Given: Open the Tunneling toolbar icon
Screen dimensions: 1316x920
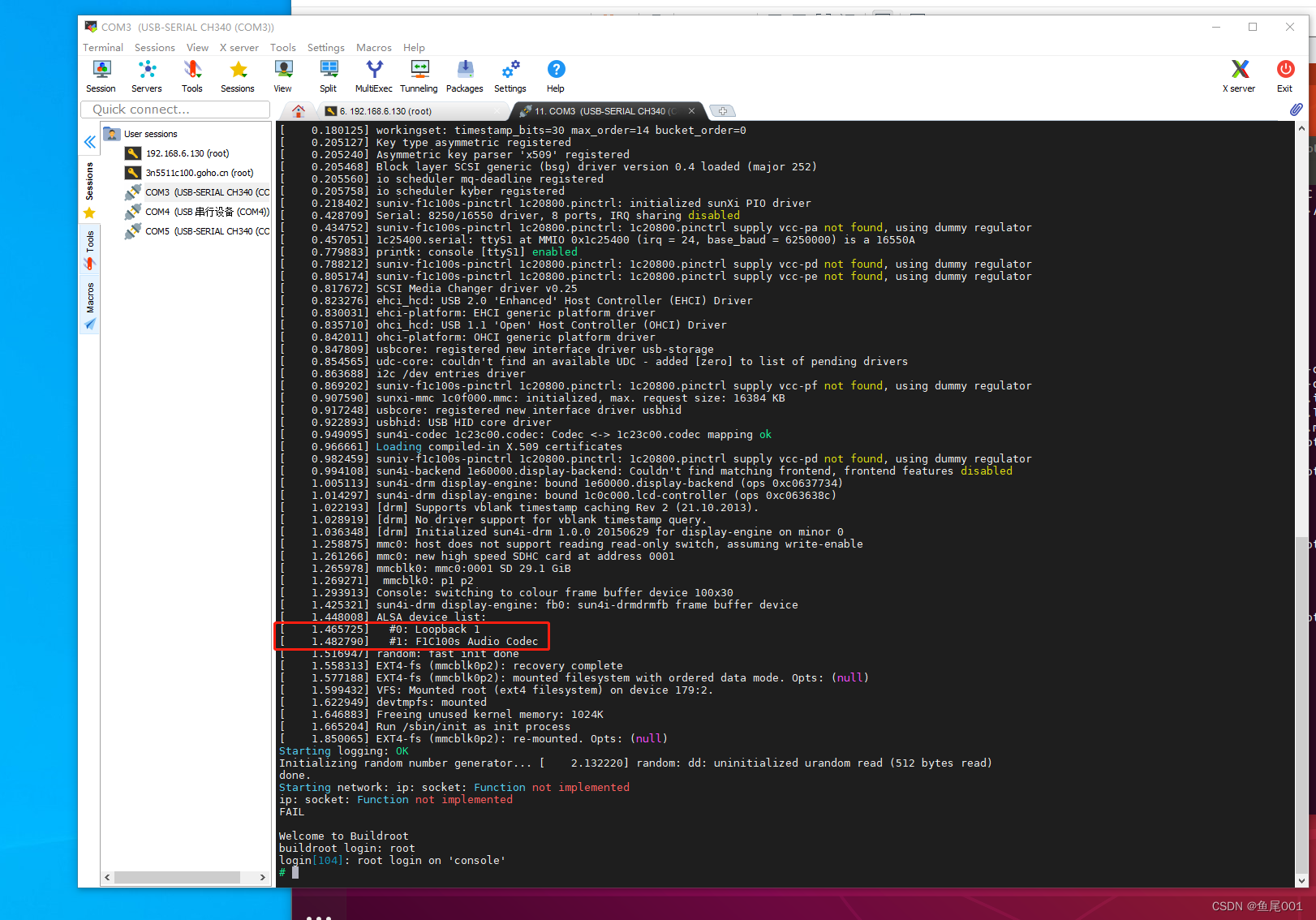Looking at the screenshot, I should [x=419, y=75].
